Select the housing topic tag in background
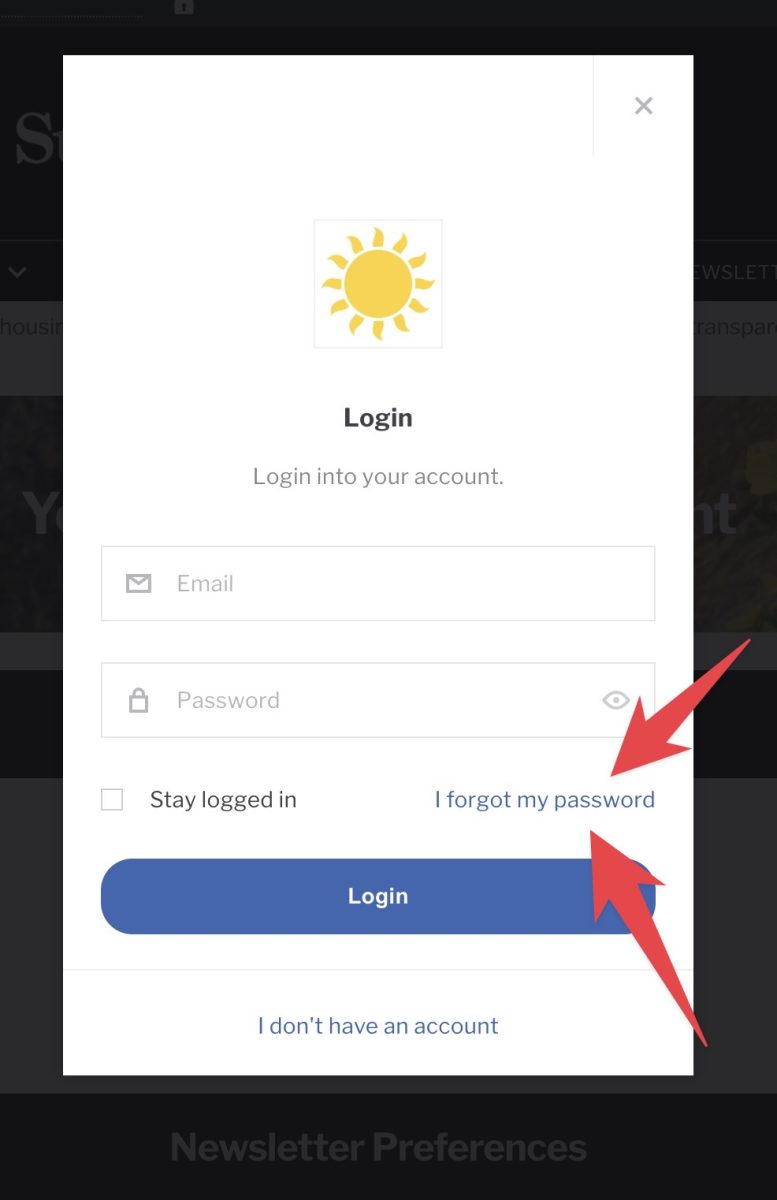The image size is (777, 1200). [x=31, y=326]
